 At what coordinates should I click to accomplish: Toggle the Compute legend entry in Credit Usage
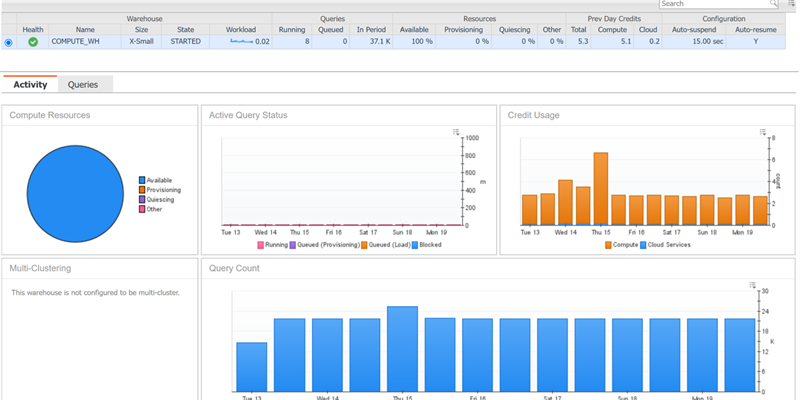coord(622,245)
